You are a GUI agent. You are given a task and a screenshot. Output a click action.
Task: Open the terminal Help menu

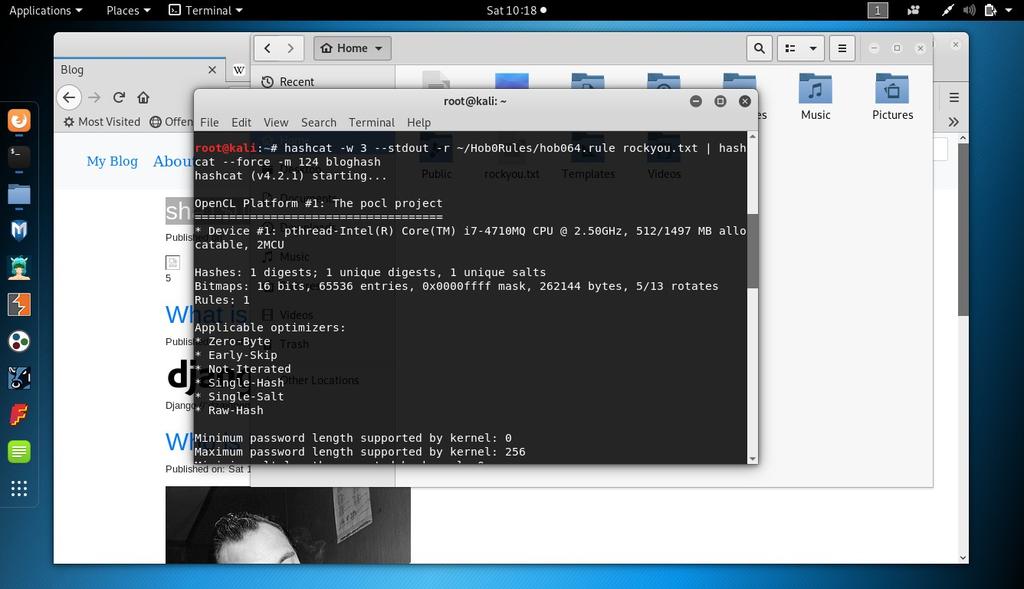(x=419, y=122)
